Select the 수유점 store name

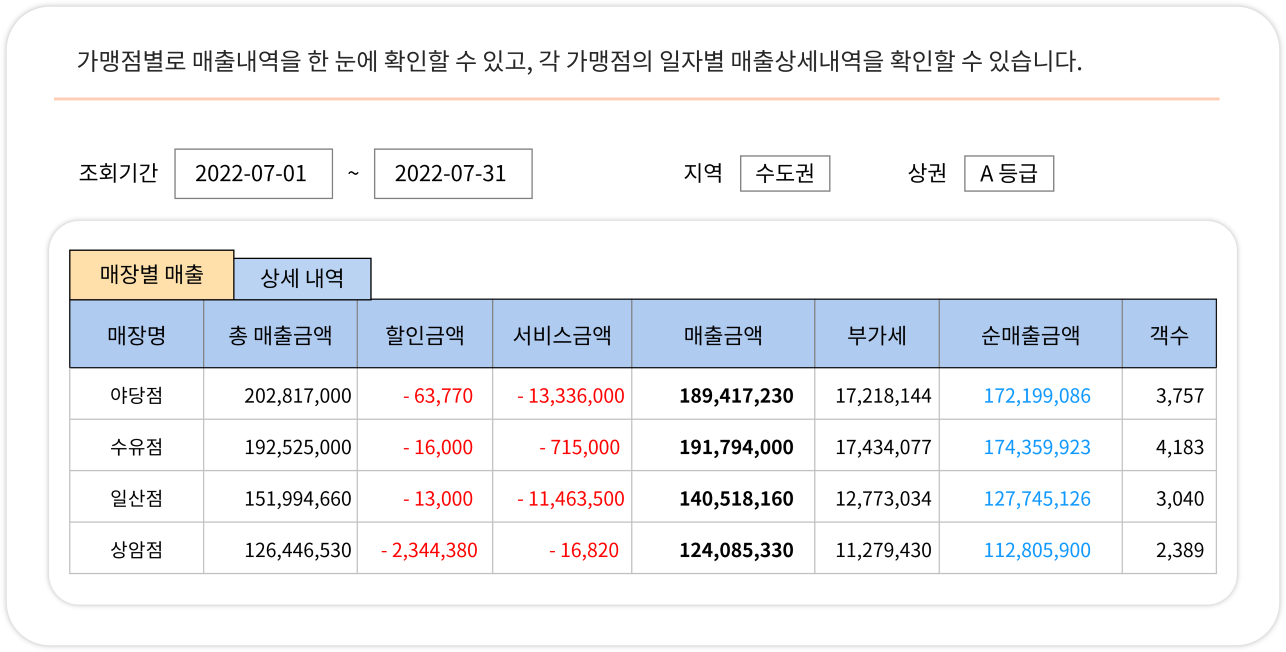pos(135,445)
